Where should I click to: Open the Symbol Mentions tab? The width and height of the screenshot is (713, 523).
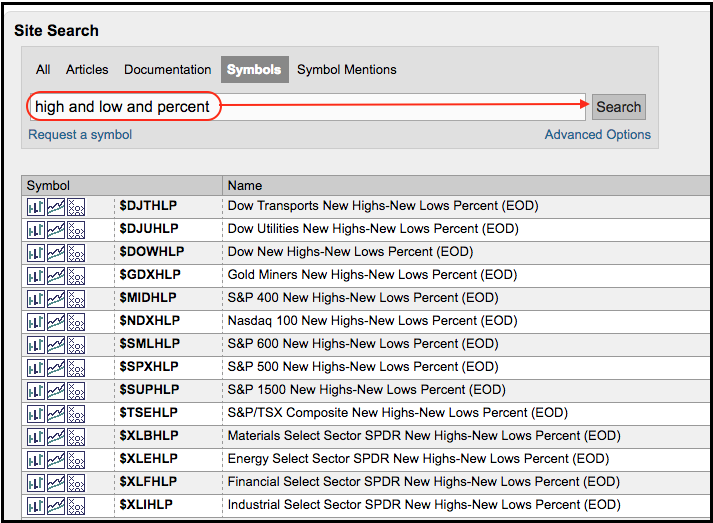[x=346, y=70]
